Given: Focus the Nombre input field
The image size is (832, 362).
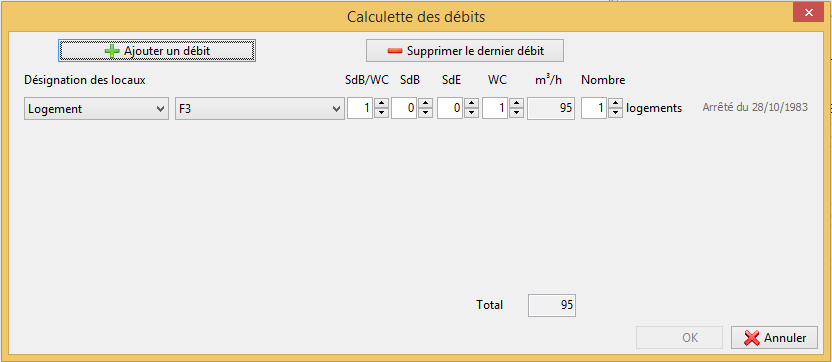Looking at the screenshot, I should (594, 108).
